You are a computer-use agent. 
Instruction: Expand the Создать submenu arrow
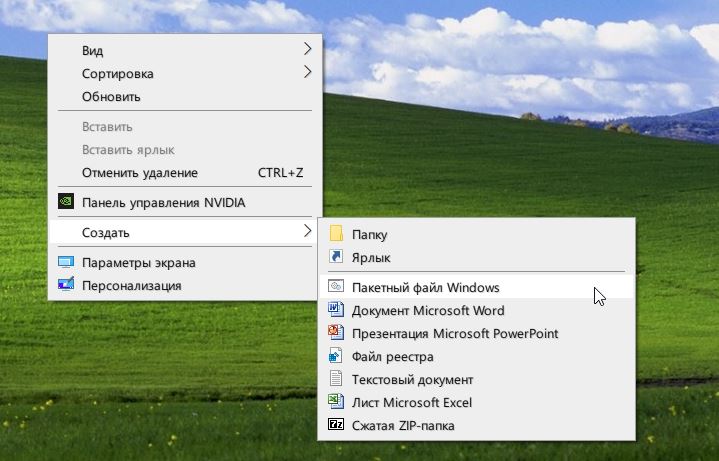tap(308, 231)
